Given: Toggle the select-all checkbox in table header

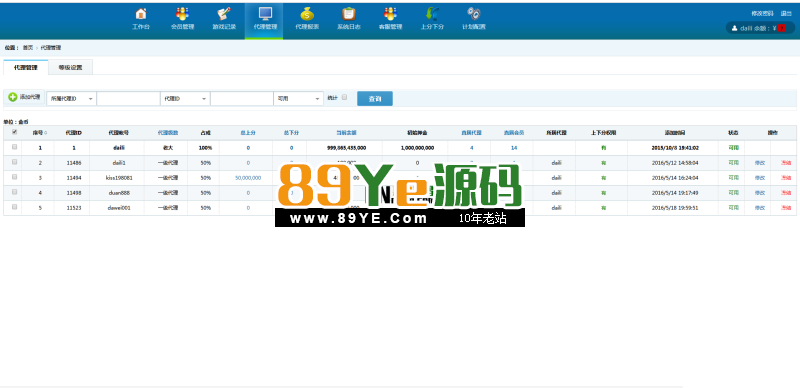Looking at the screenshot, I should (x=14, y=132).
